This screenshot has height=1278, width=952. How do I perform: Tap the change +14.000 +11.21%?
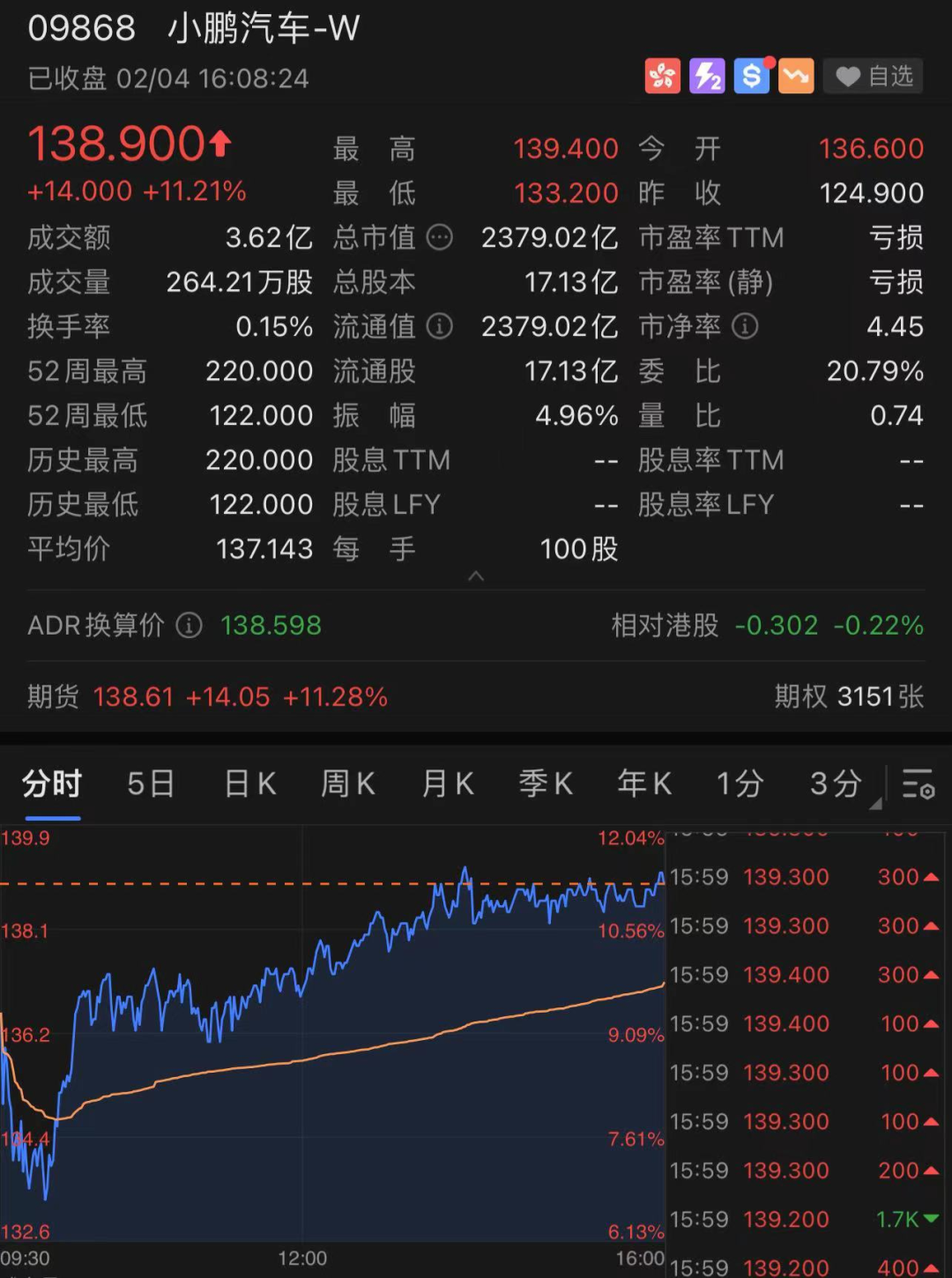point(137,191)
